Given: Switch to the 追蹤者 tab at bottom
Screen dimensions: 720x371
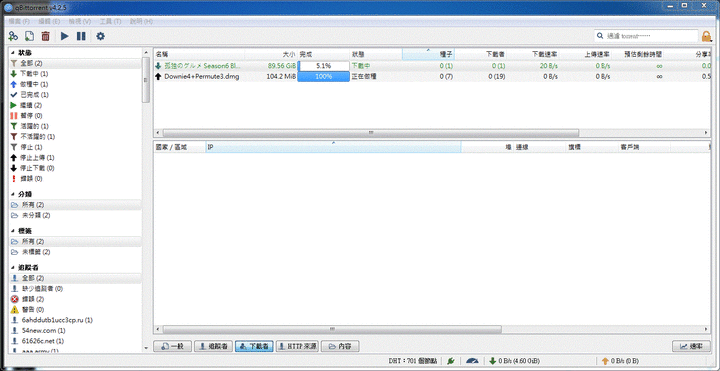Looking at the screenshot, I should coord(213,347).
